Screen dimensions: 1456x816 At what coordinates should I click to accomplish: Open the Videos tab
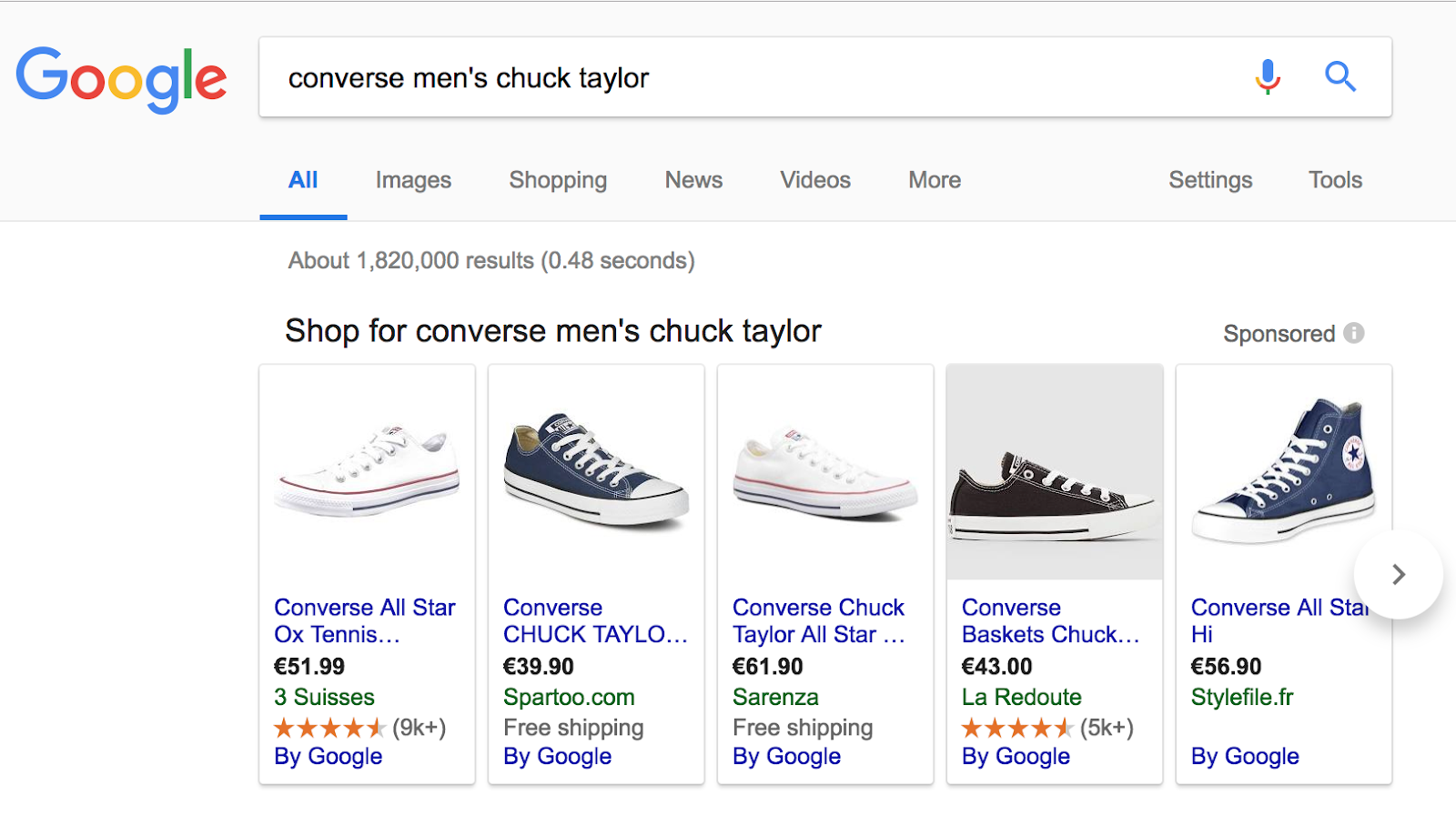[x=815, y=180]
